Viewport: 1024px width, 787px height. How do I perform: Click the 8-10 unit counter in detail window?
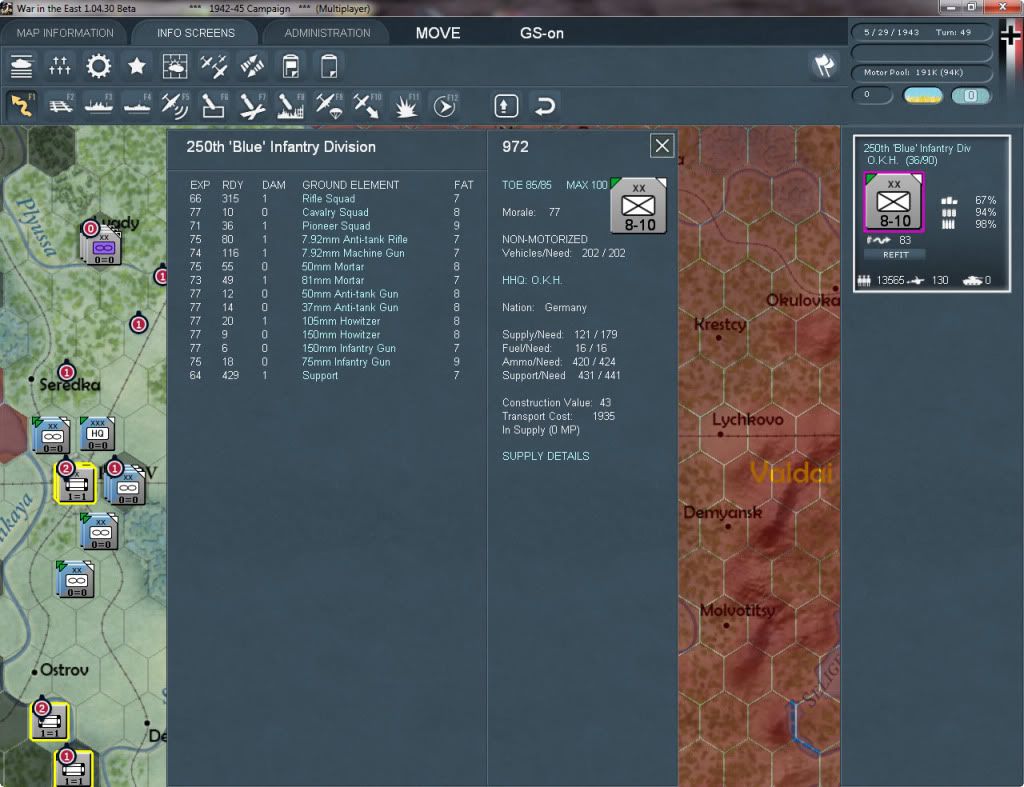(x=639, y=206)
